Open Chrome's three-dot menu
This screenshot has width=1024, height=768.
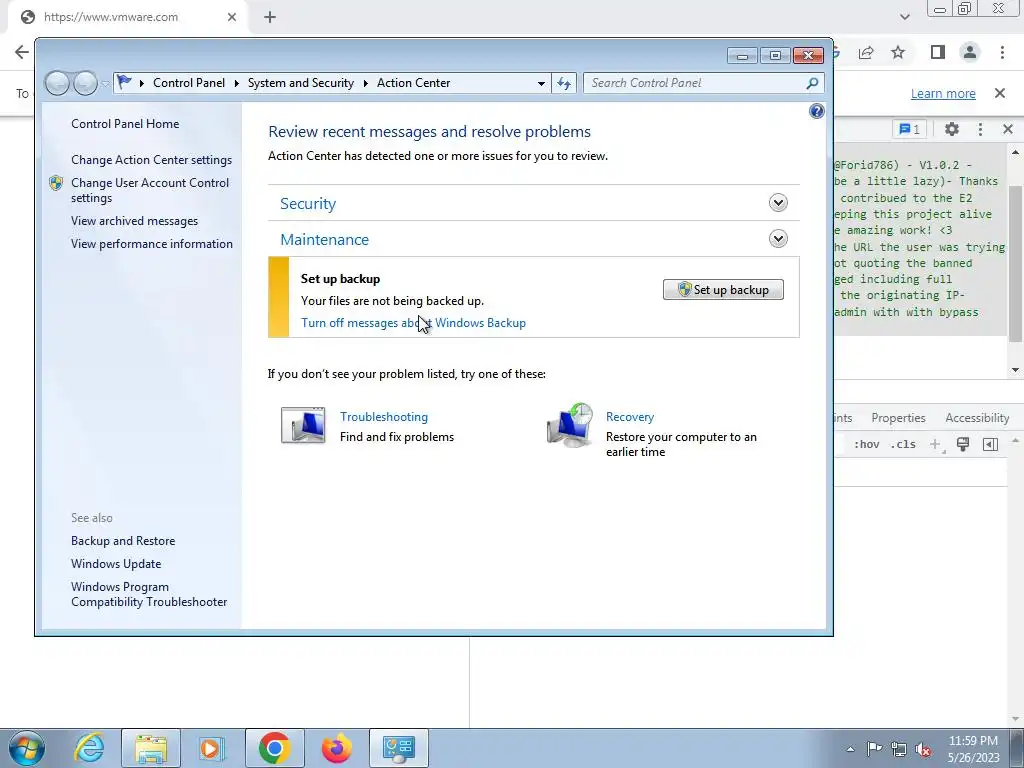click(x=1002, y=52)
